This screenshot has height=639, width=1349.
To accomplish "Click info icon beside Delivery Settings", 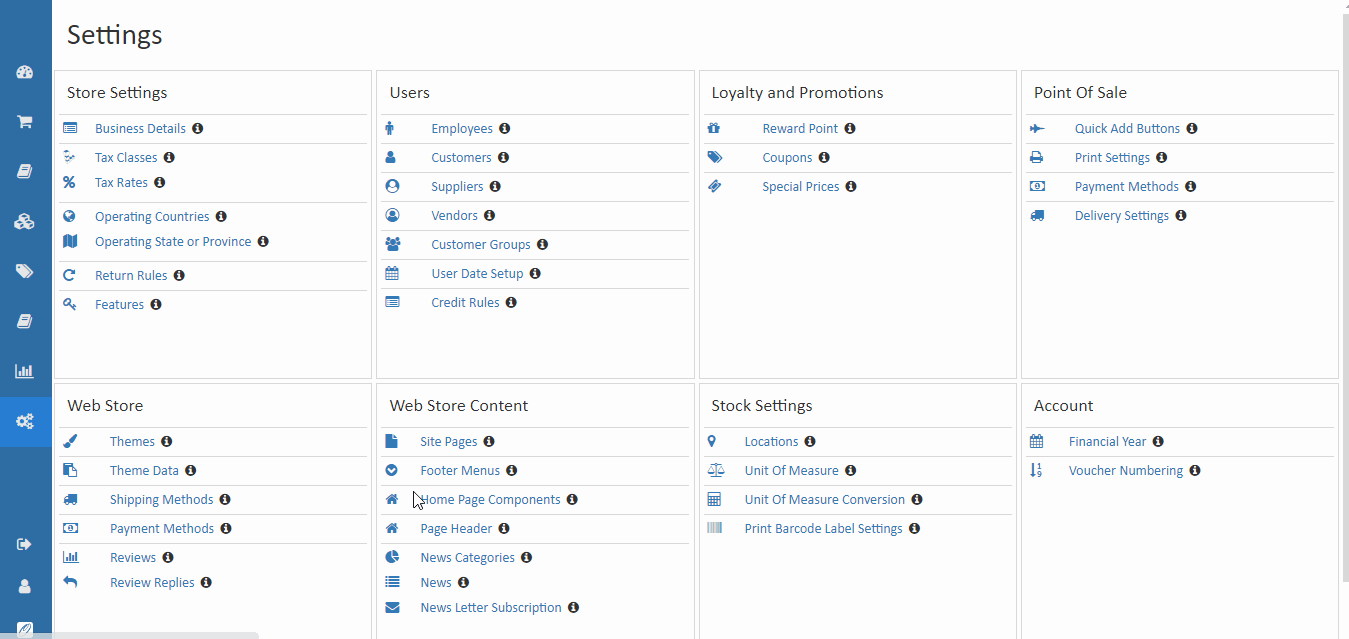I will (1181, 216).
